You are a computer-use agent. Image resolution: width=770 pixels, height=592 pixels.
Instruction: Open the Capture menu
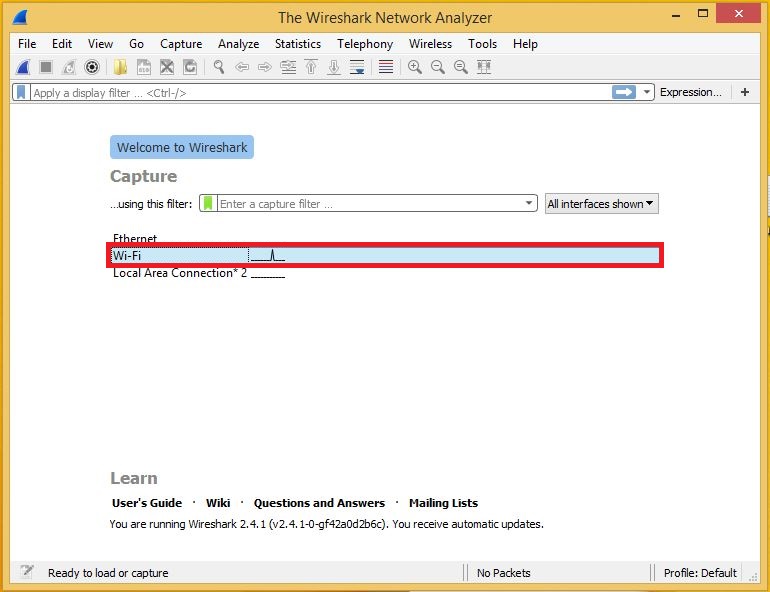click(x=181, y=44)
